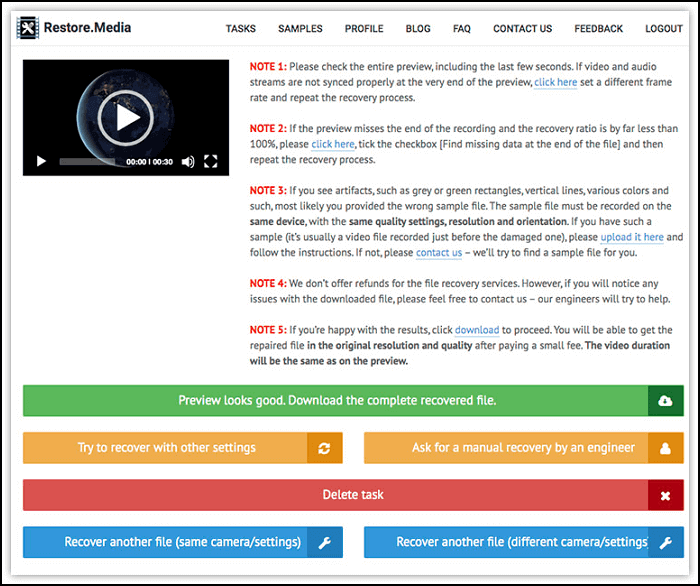Toggle fullscreen on the video preview
The image size is (700, 586).
coord(211,161)
